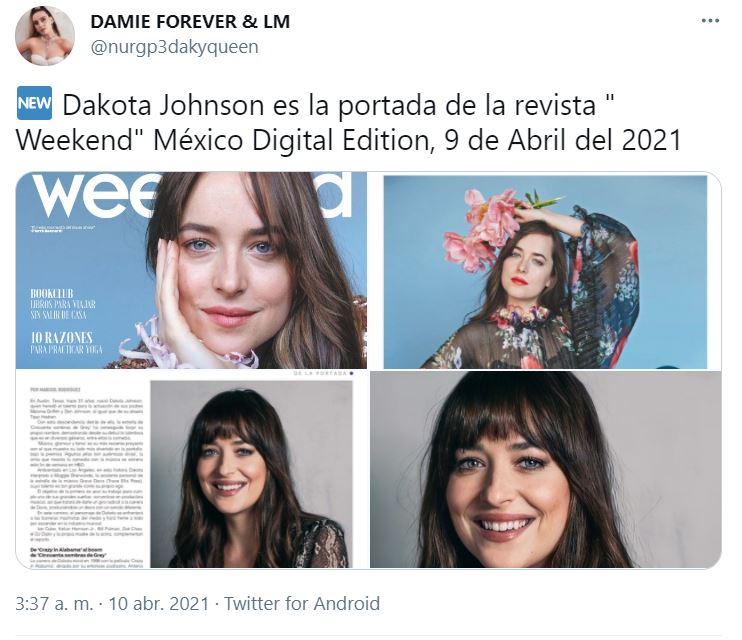The height and width of the screenshot is (640, 742).
Task: Open the DAMIE FOREVER & LM profile name
Action: coord(190,21)
